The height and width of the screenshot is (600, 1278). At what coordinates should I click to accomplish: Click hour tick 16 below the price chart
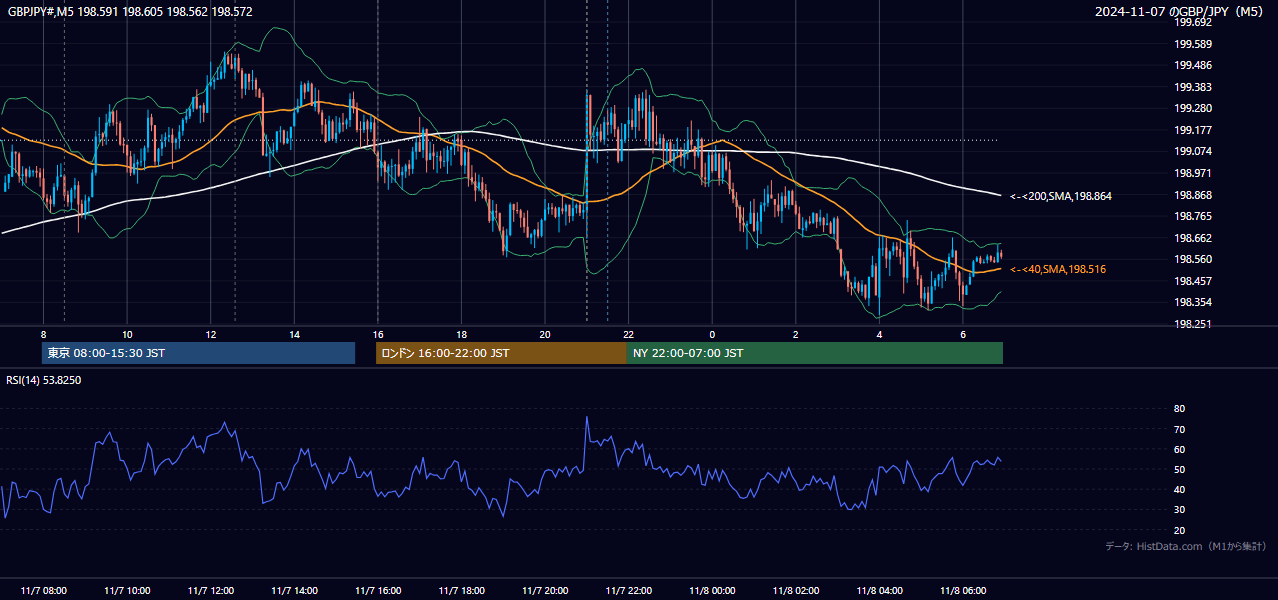(377, 334)
